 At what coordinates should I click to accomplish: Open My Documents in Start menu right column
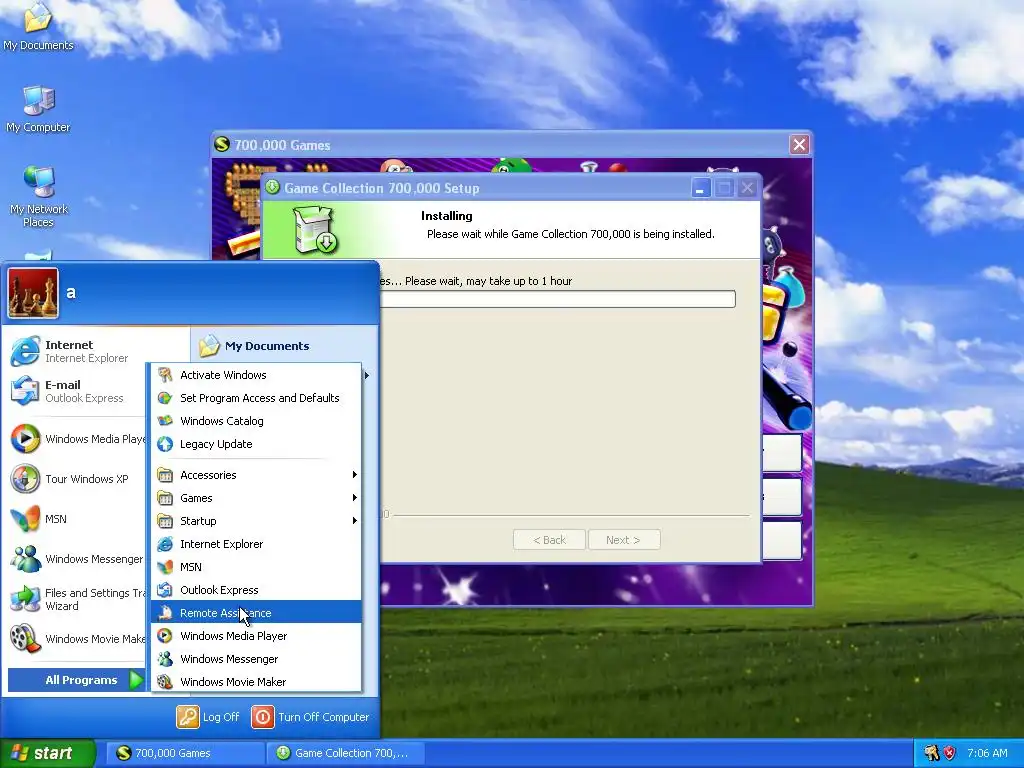click(x=255, y=346)
